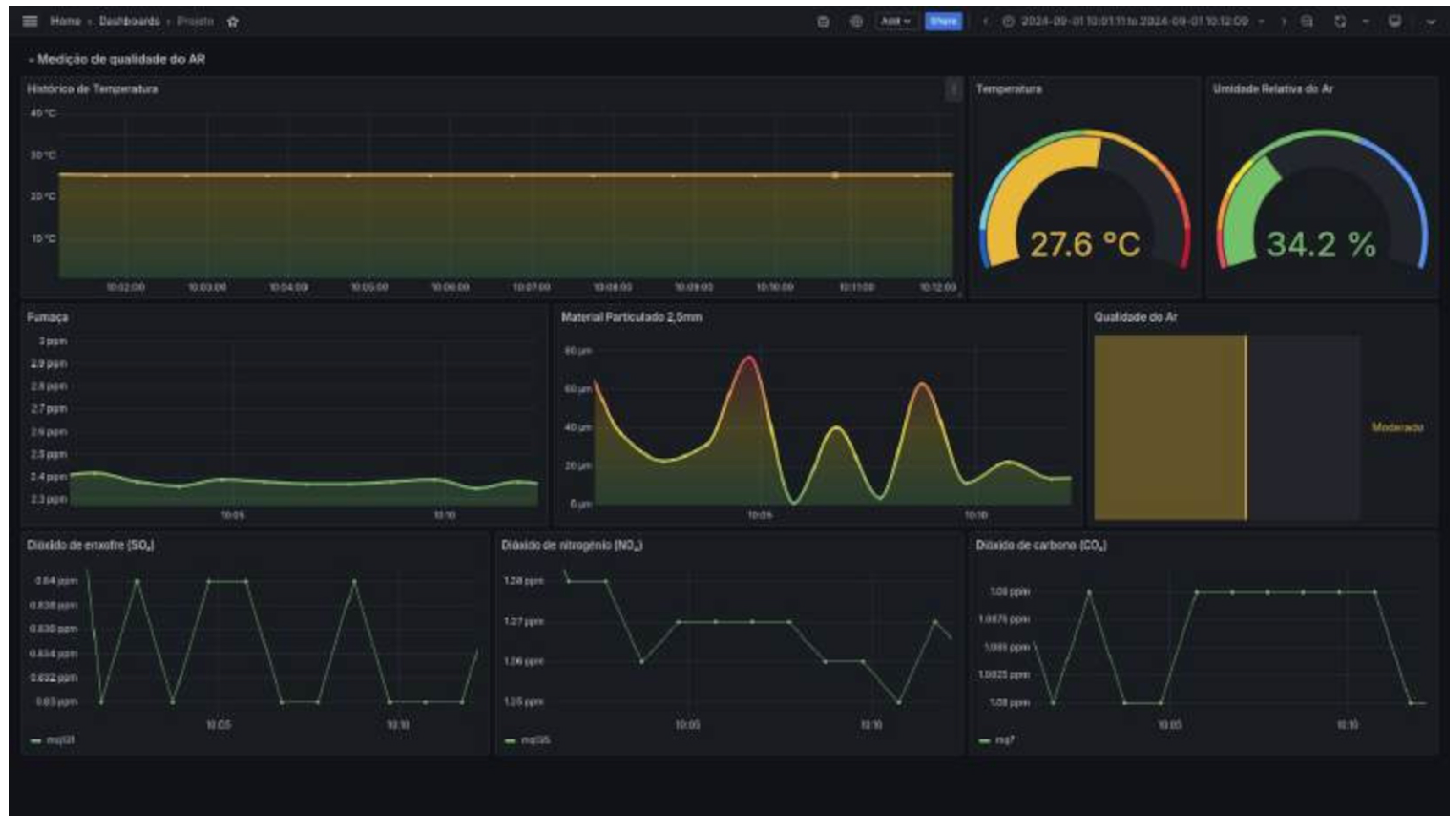The width and height of the screenshot is (1456, 822).
Task: Shift time range backward with left arrow
Action: point(985,22)
